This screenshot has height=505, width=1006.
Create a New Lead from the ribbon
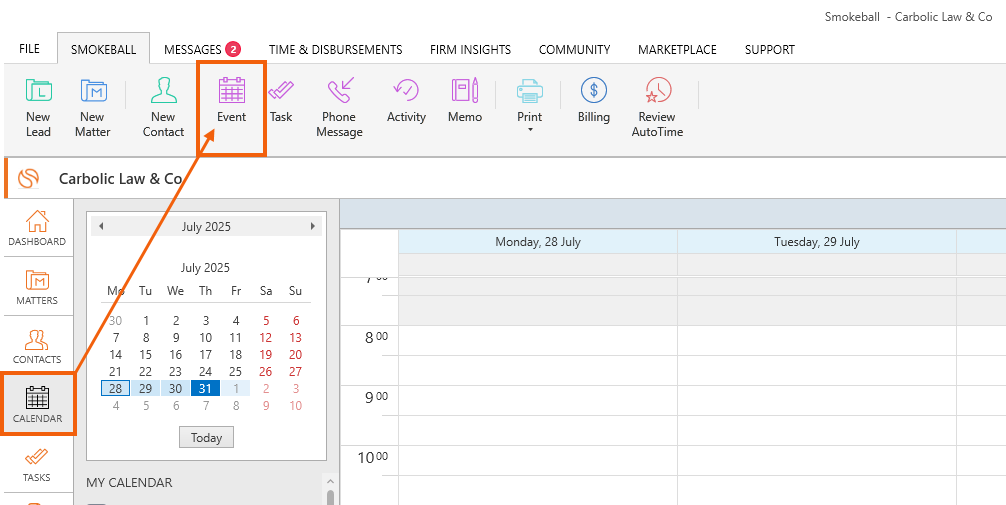pos(38,107)
